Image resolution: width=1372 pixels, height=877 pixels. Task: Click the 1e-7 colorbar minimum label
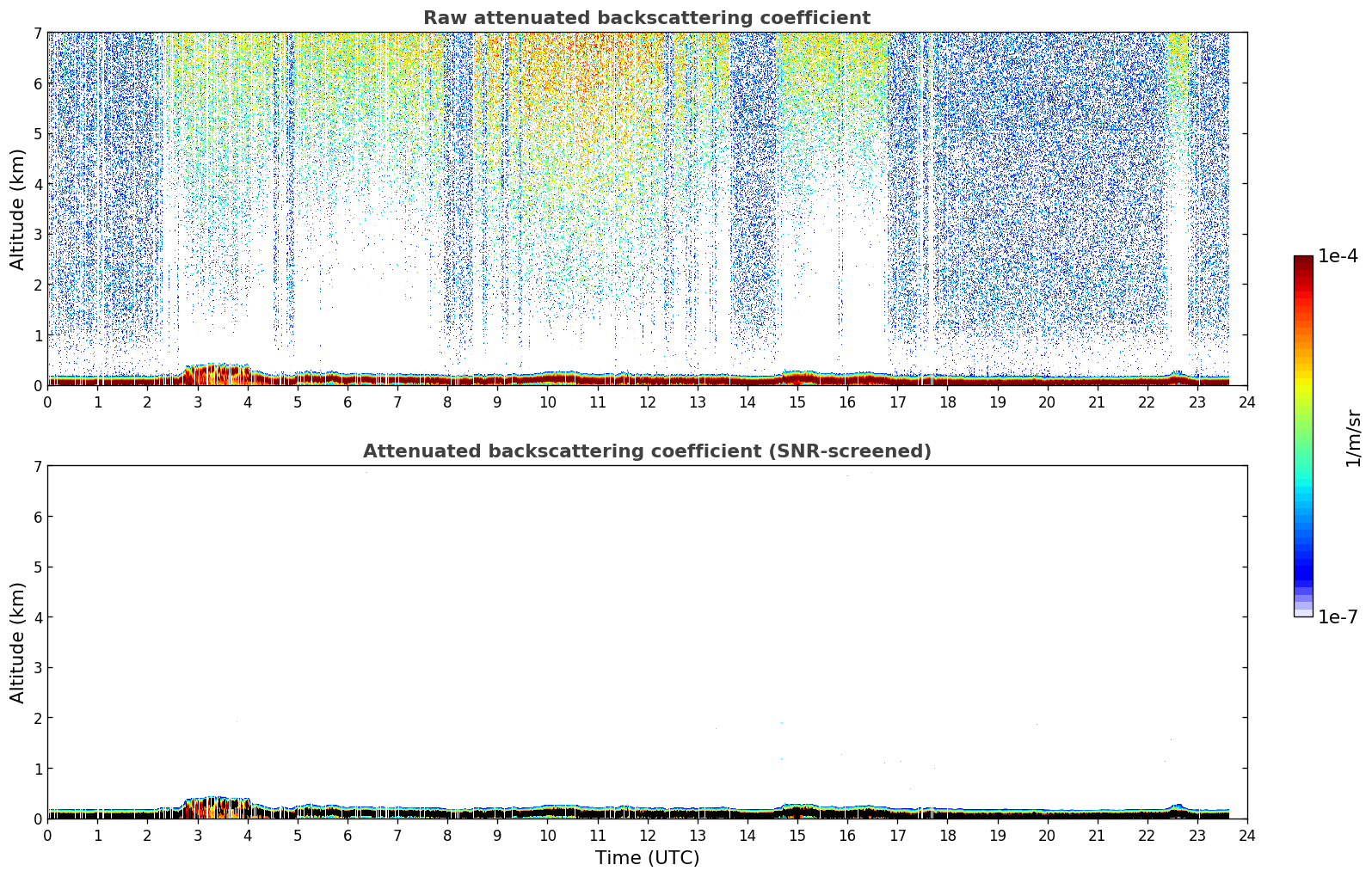tap(1338, 616)
